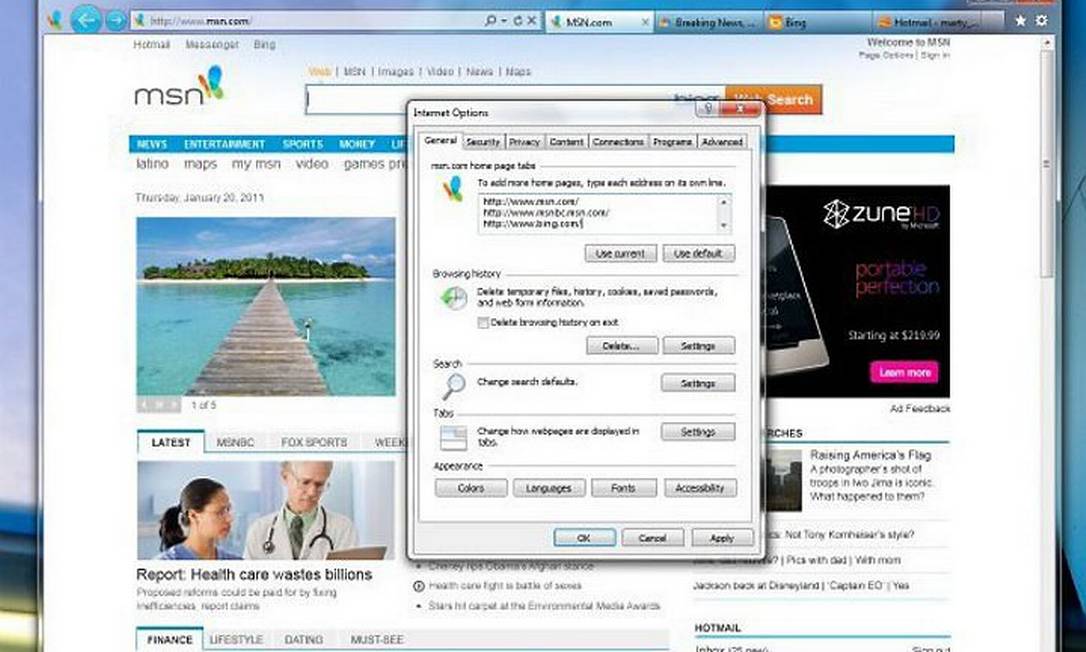Viewport: 1086px width, 652px height.
Task: Click in the home page address text box
Action: tap(600, 213)
